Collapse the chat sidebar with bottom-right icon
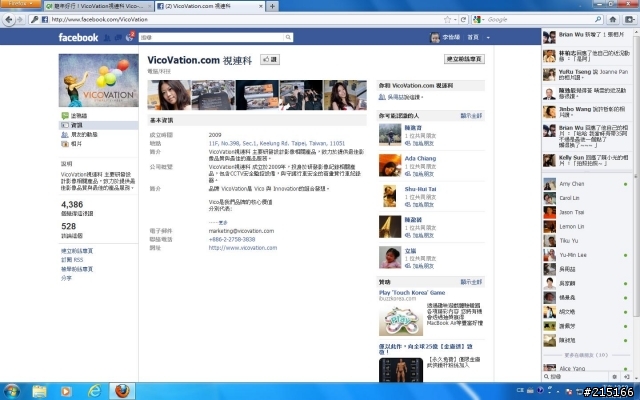Screen dimensions: 640x400 [x=627, y=376]
